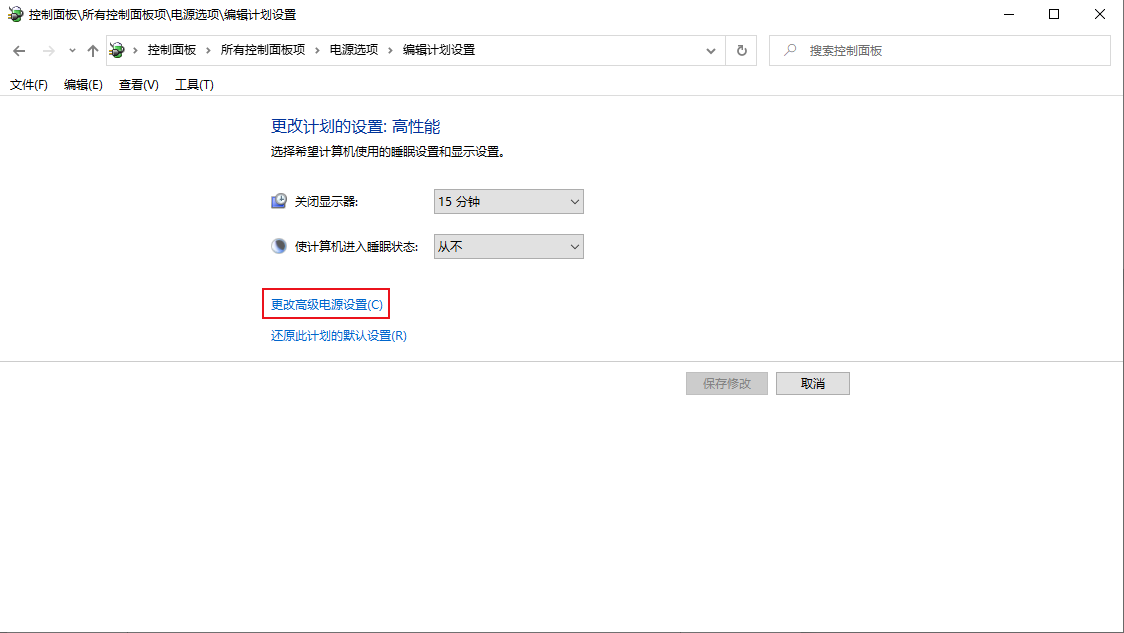This screenshot has width=1124, height=633.
Task: Open 更改高级电源设置(C) link
Action: point(327,305)
